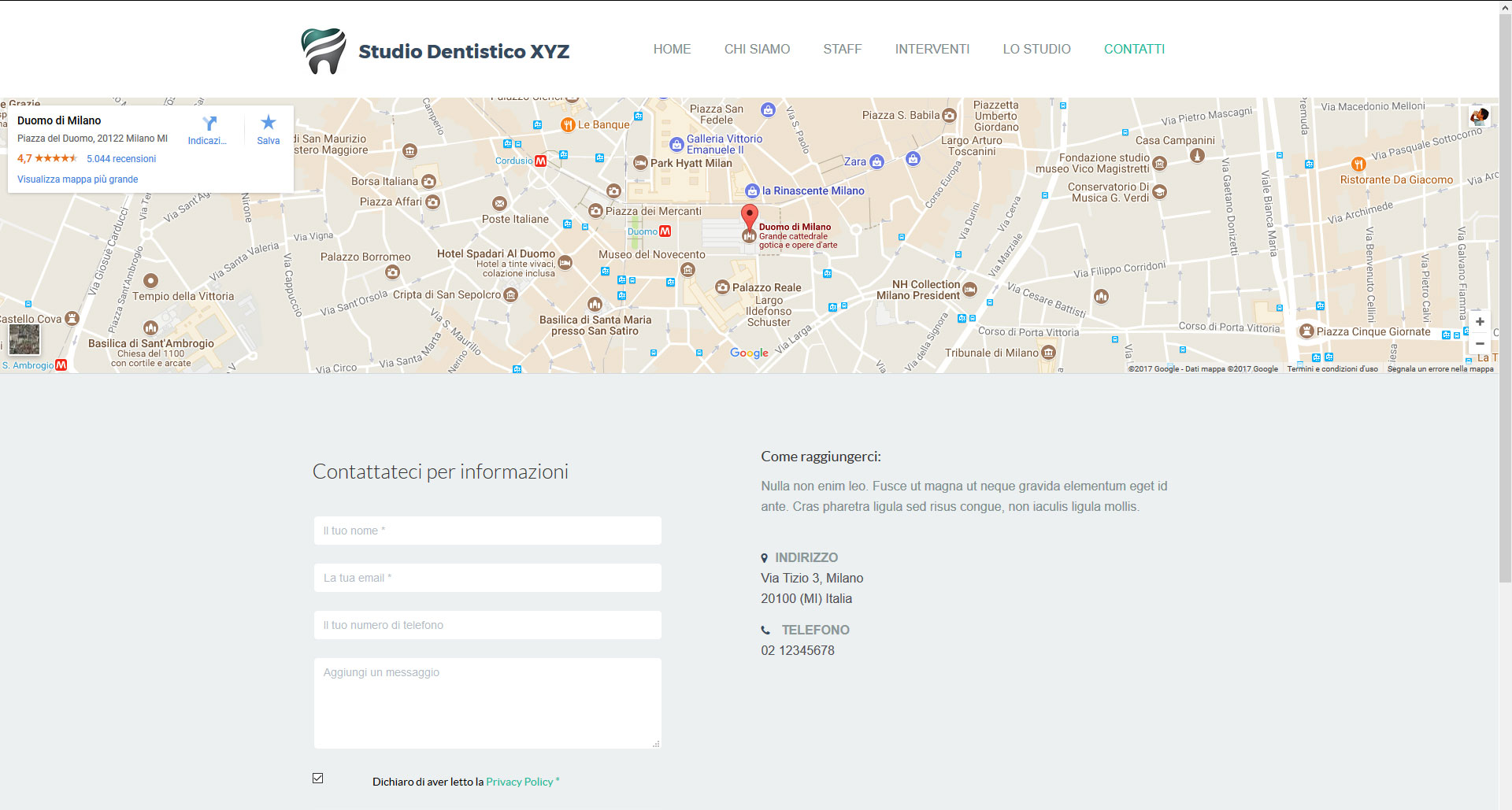The image size is (1512, 810).
Task: Zoom in the map with plus button
Action: 1480,321
